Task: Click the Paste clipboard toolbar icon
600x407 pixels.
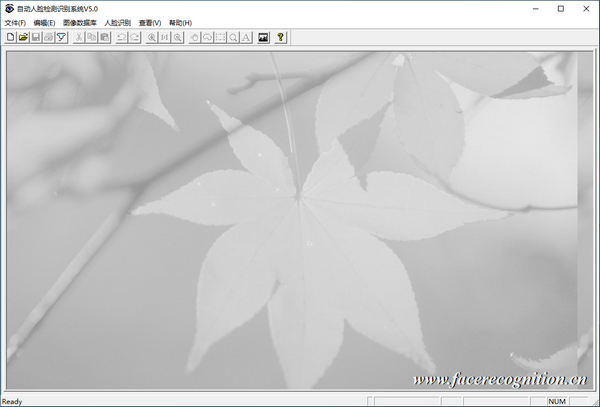Action: pos(104,37)
